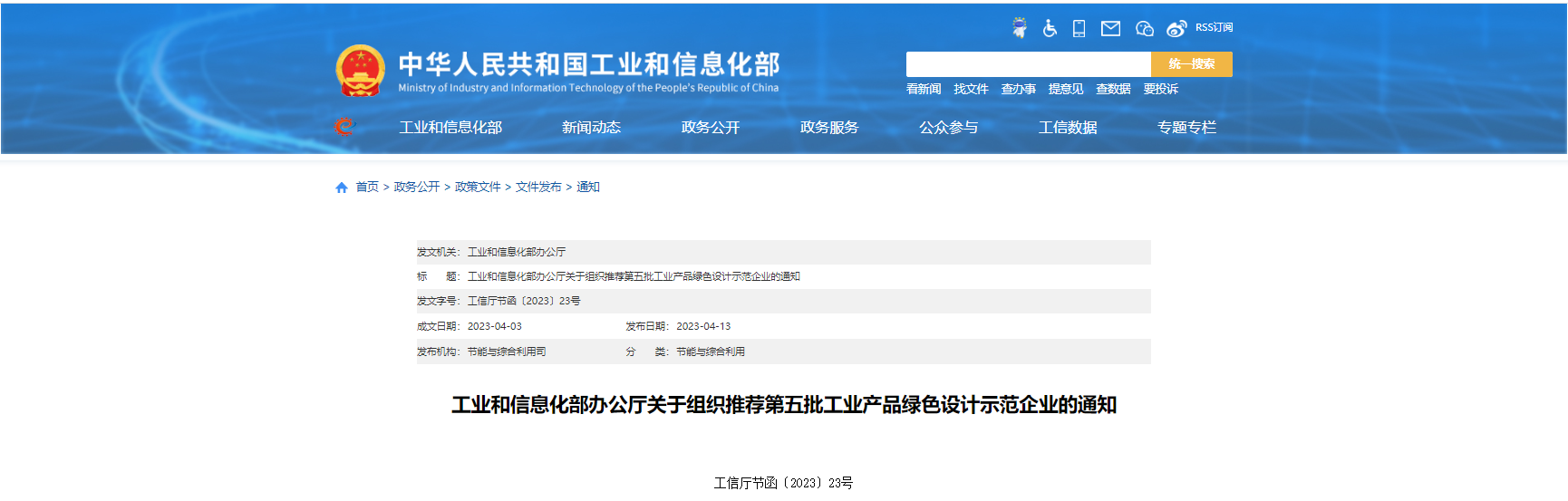Select the 政务服务 navigation item
The image size is (1568, 501).
[828, 128]
